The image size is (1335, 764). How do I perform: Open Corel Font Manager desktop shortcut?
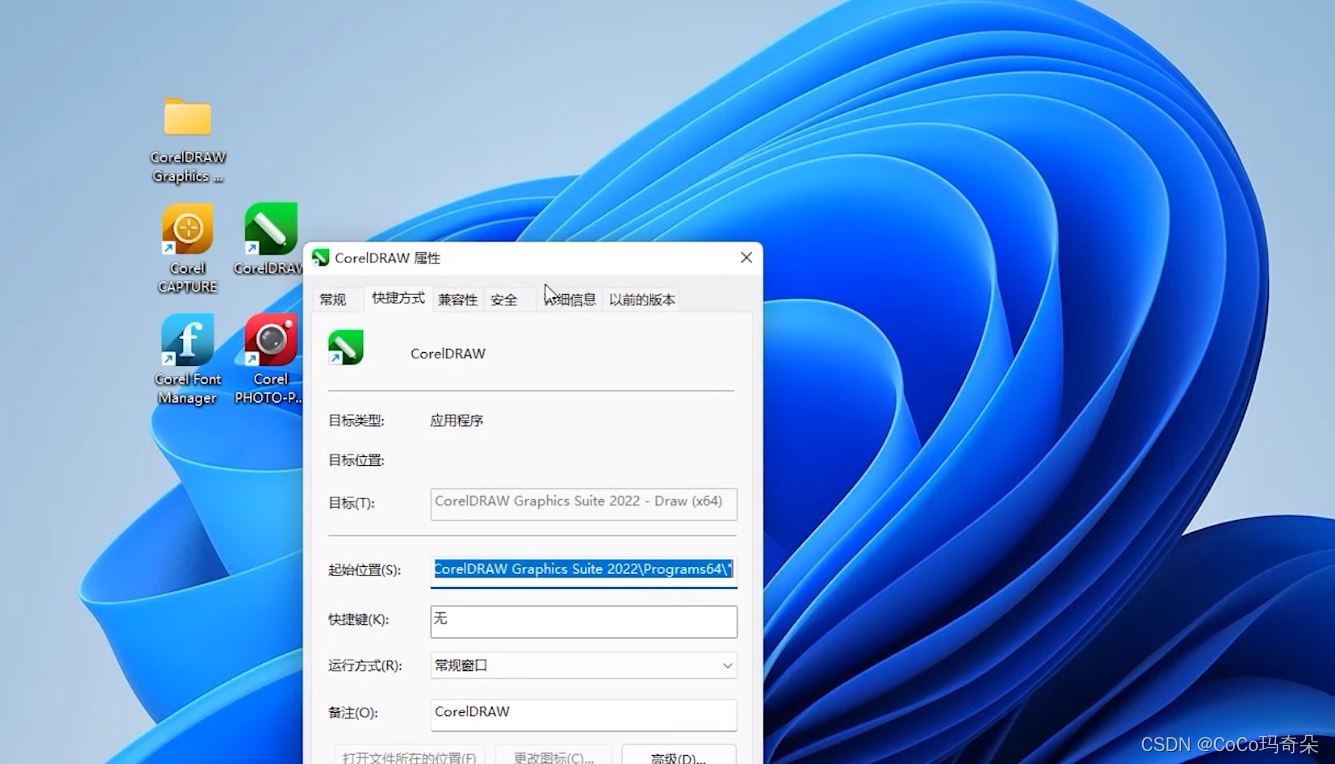tap(187, 360)
